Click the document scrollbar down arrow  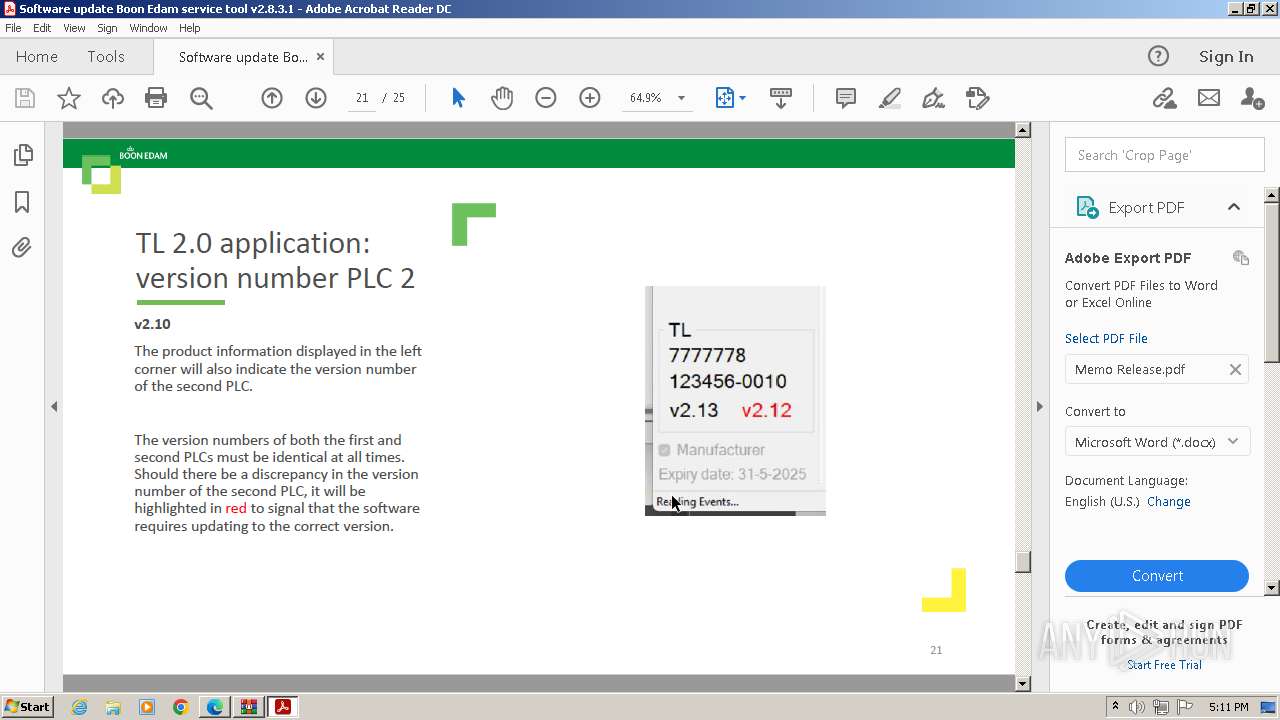(x=1022, y=684)
